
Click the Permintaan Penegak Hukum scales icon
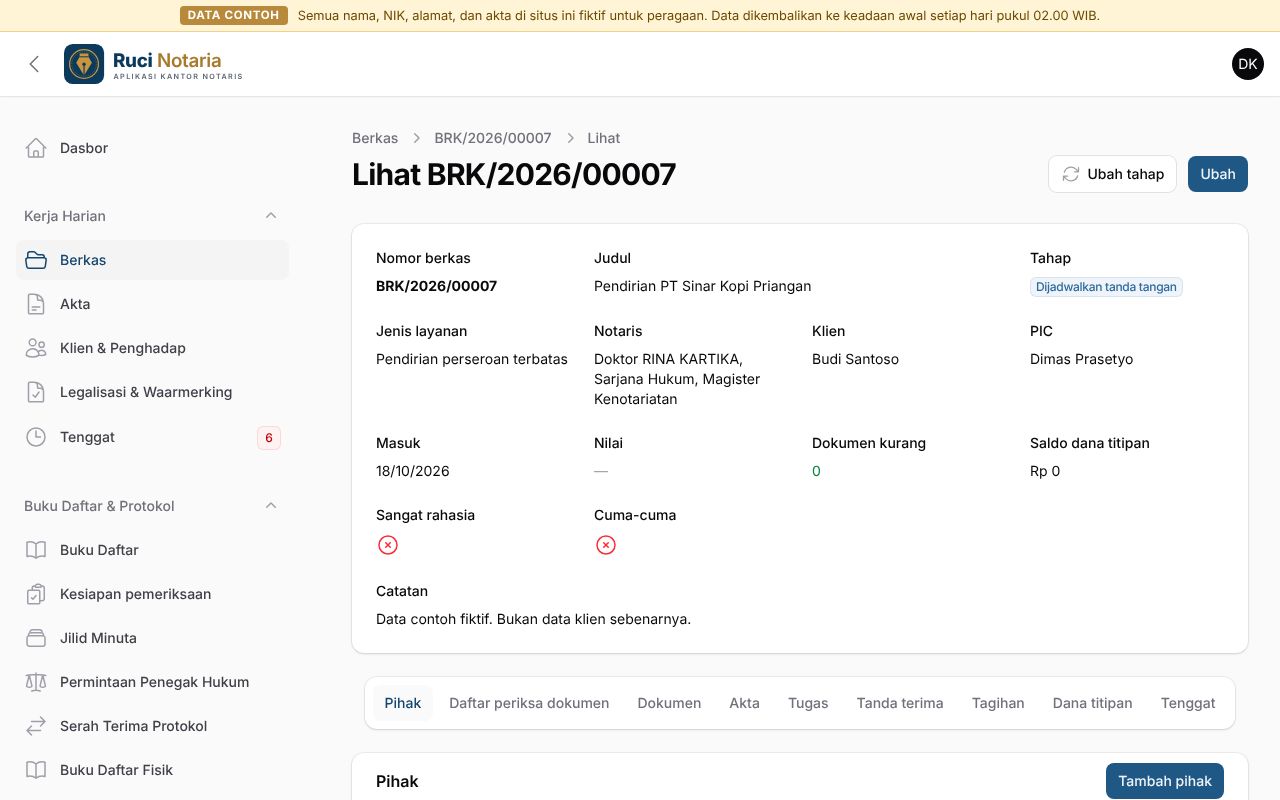click(36, 682)
